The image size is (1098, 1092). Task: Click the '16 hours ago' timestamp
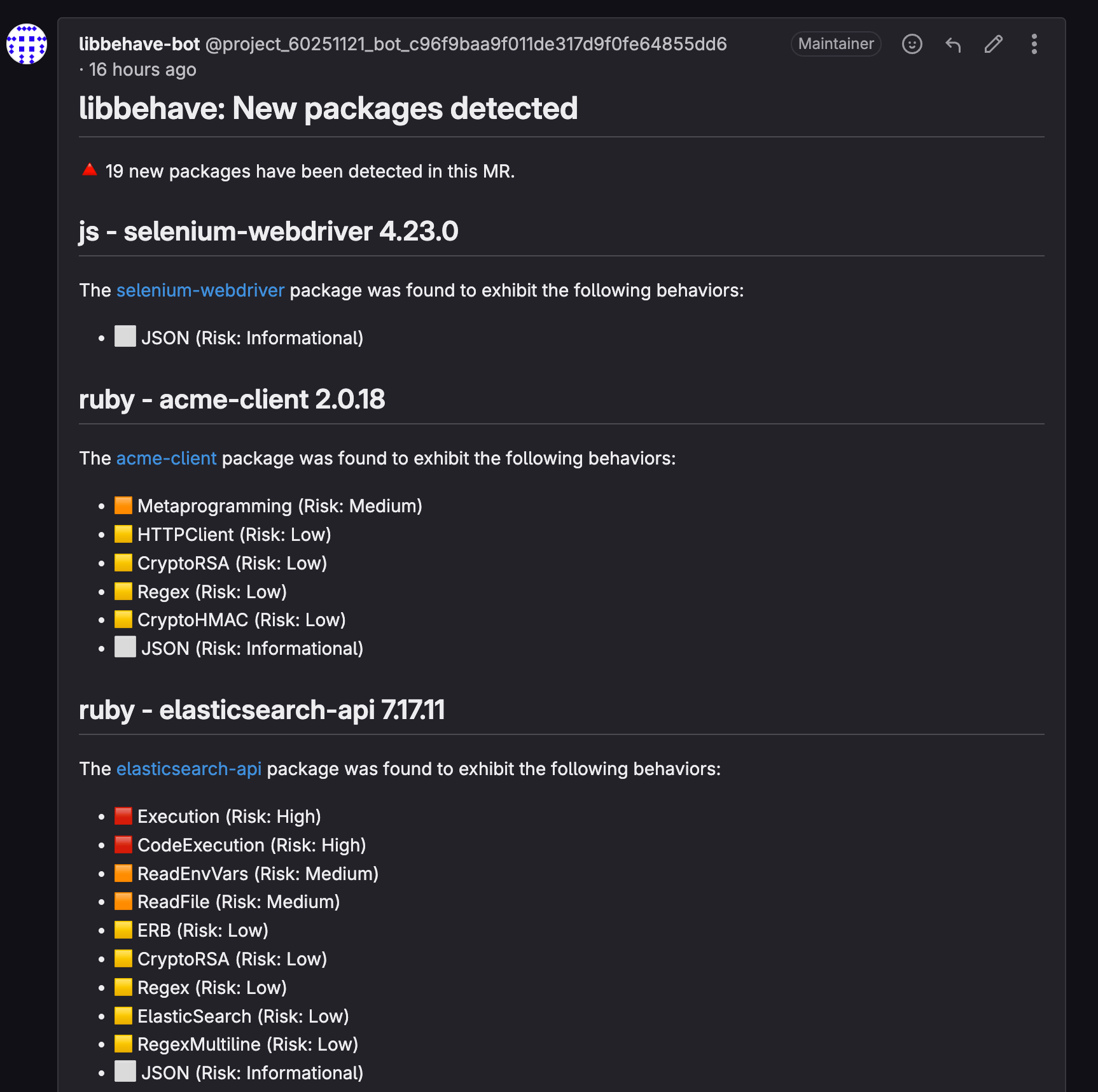pyautogui.click(x=142, y=69)
